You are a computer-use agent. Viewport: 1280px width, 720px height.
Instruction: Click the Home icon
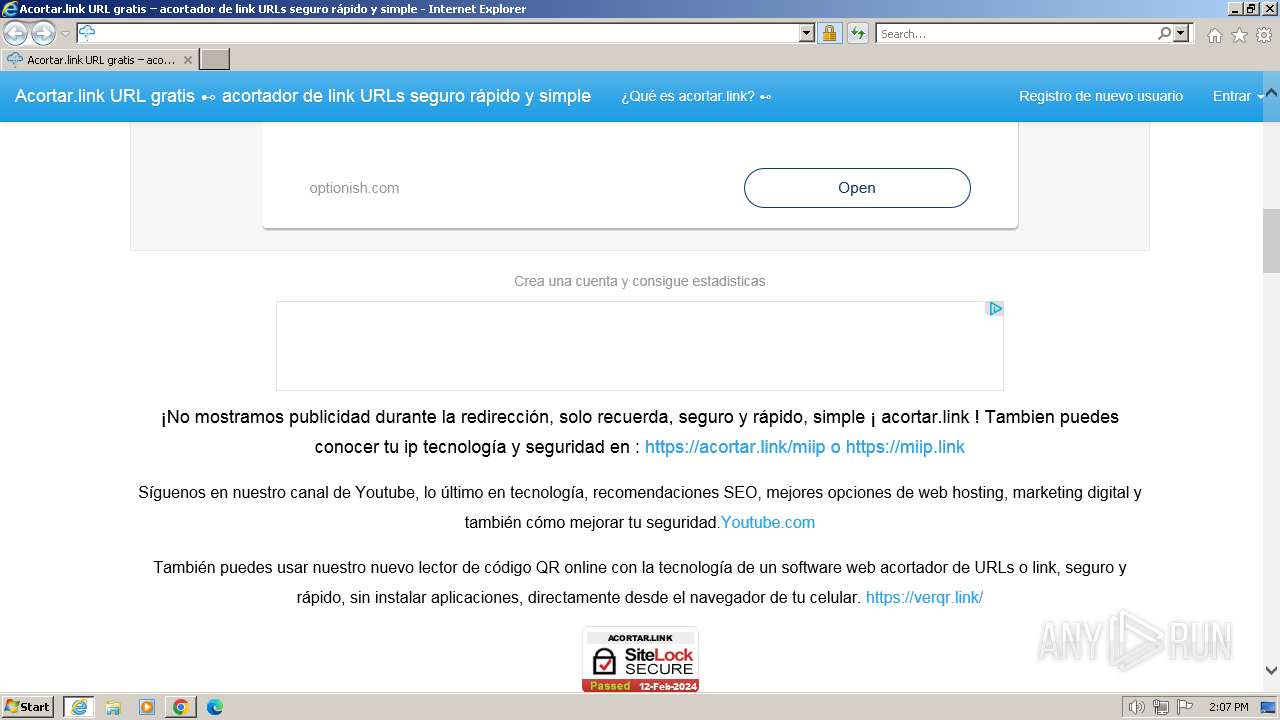[x=1214, y=35]
